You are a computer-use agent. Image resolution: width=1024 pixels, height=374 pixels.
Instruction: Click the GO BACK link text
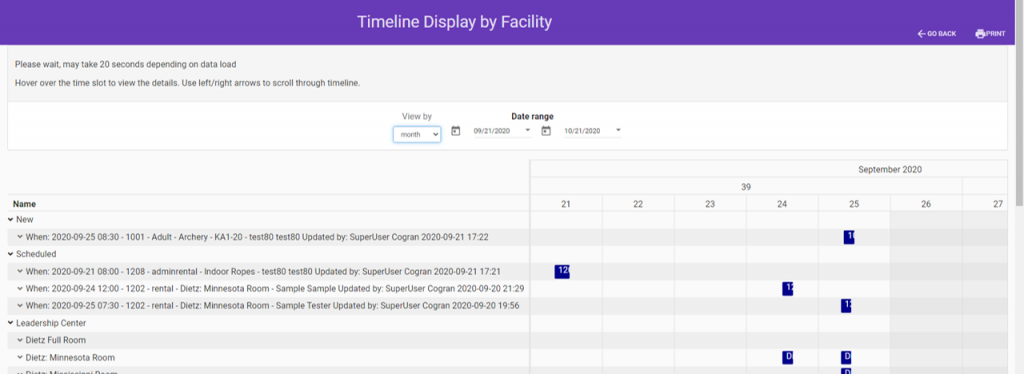942,34
